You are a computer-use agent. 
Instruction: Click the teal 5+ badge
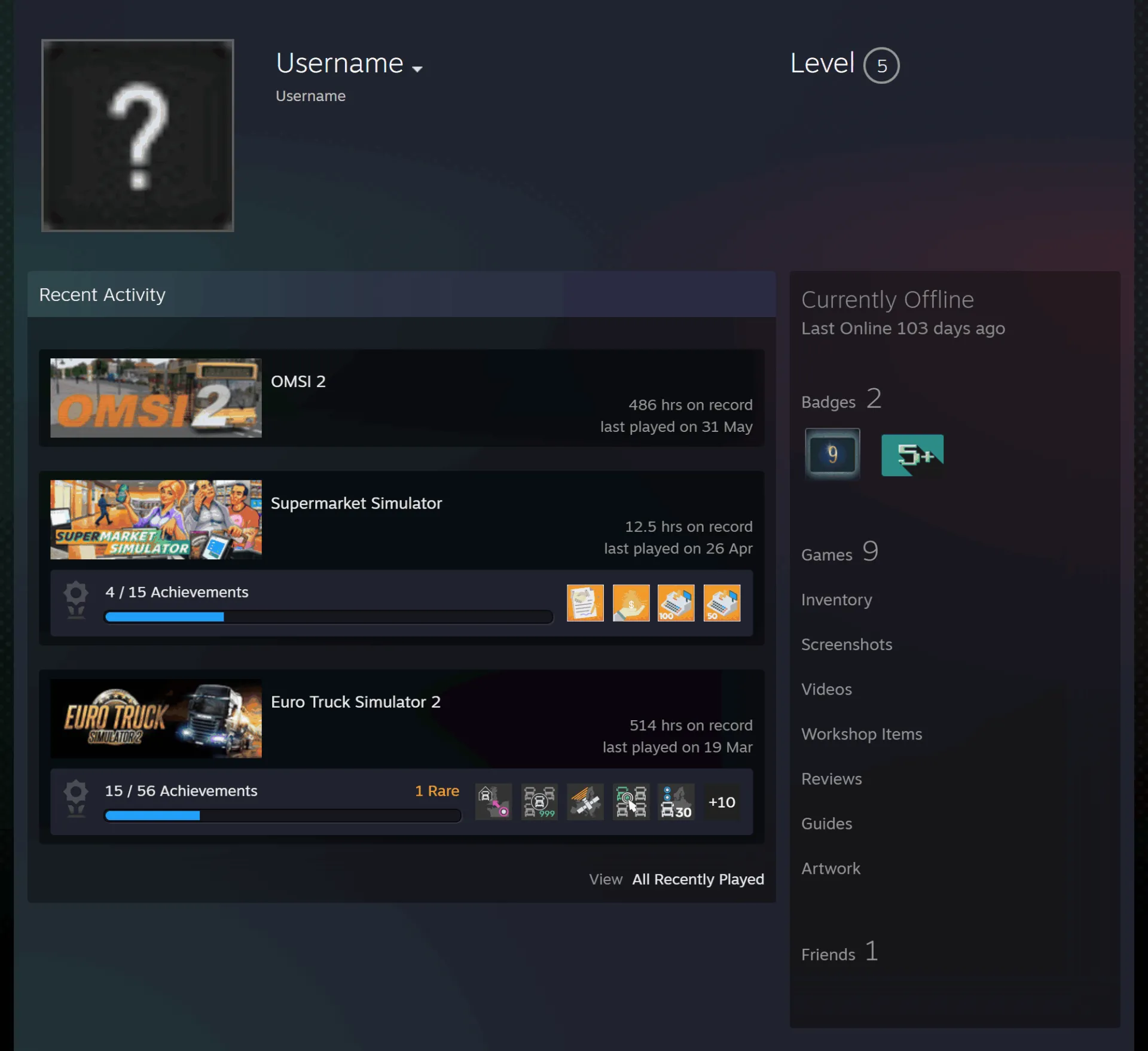click(912, 455)
